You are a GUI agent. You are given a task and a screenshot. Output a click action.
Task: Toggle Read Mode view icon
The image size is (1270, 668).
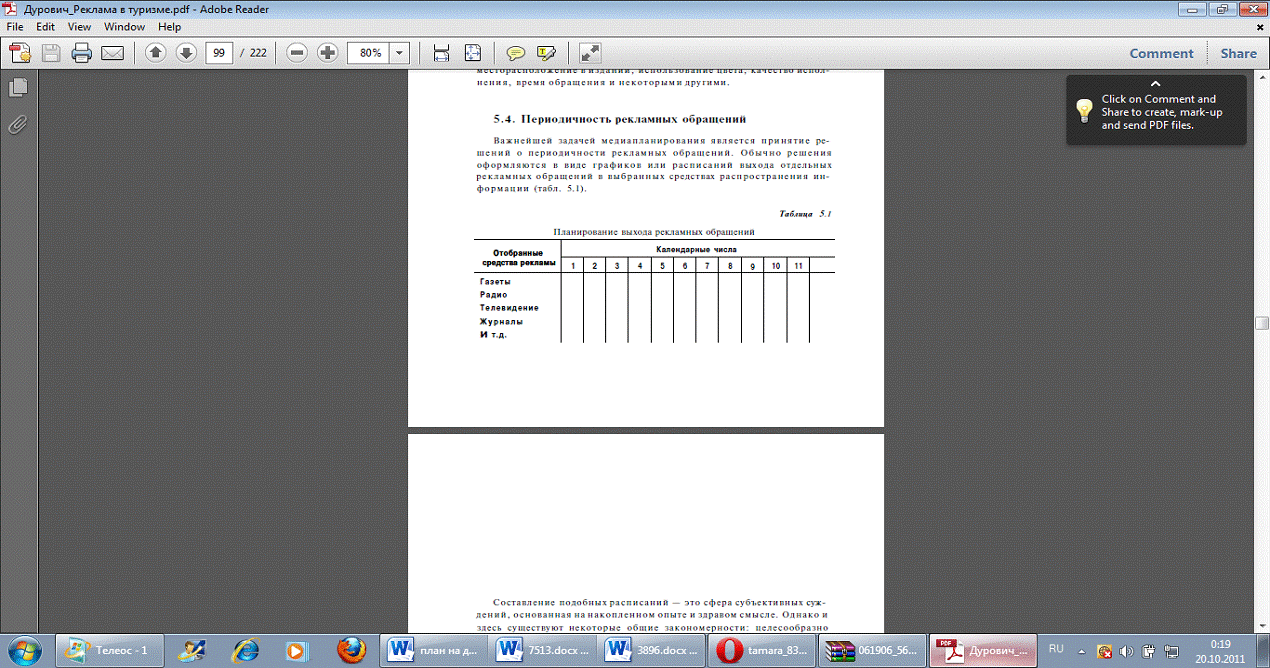[590, 53]
